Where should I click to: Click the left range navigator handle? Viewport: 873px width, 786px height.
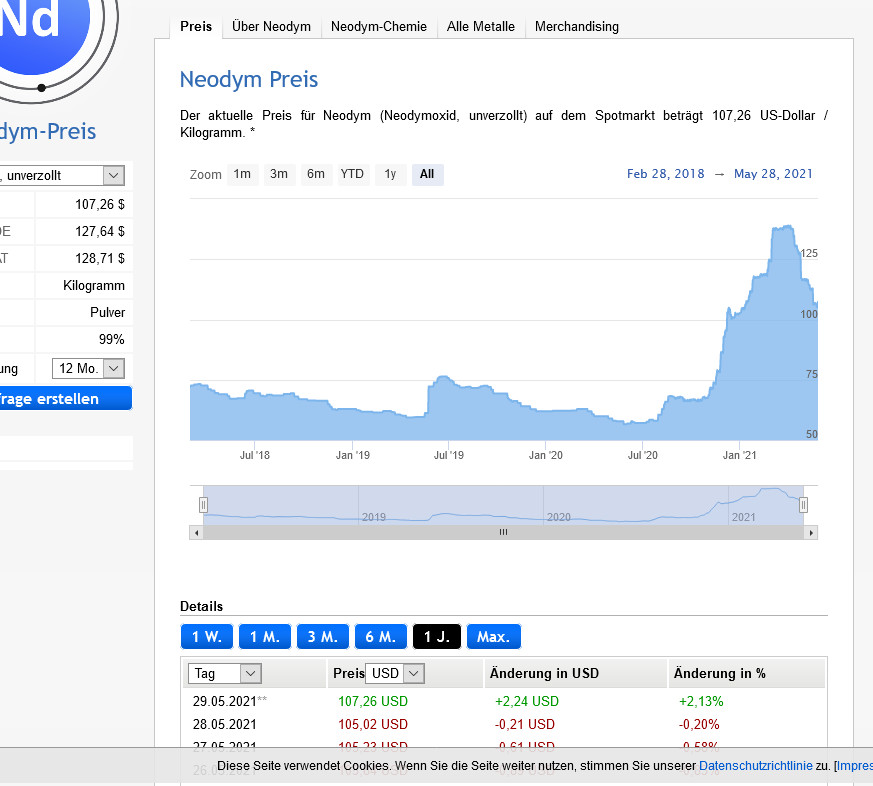203,506
